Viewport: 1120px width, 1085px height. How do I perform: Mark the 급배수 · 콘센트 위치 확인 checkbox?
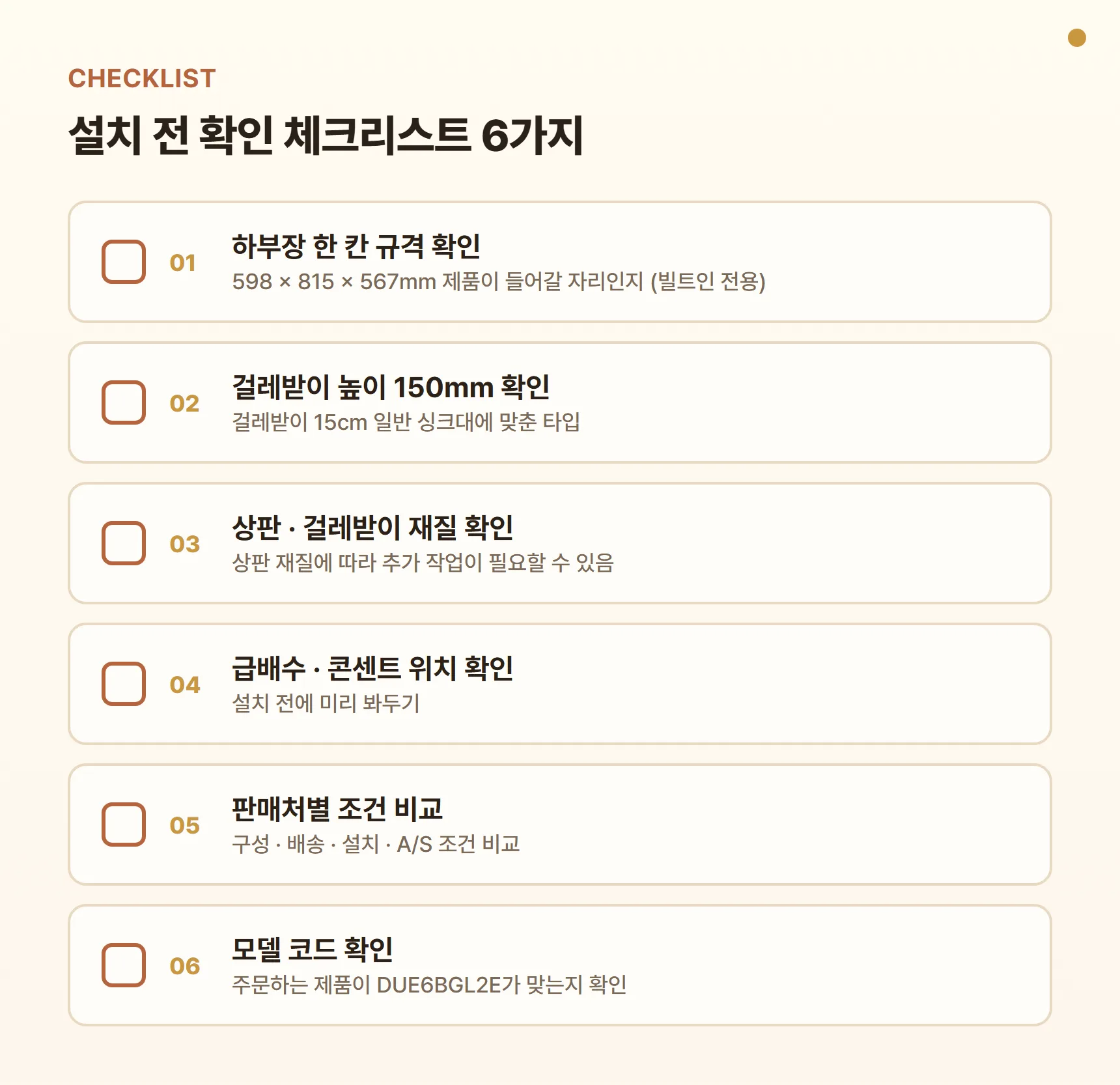point(124,684)
